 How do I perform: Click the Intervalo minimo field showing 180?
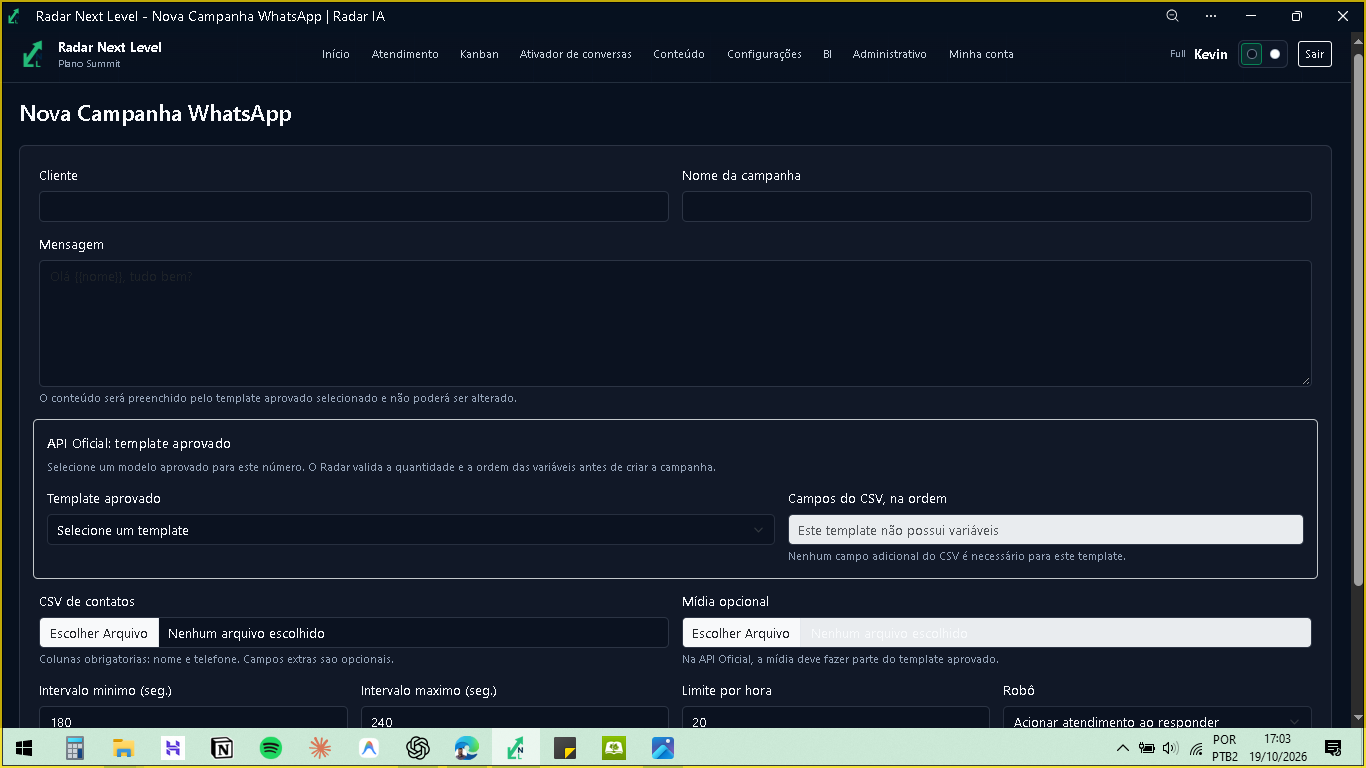pos(193,718)
